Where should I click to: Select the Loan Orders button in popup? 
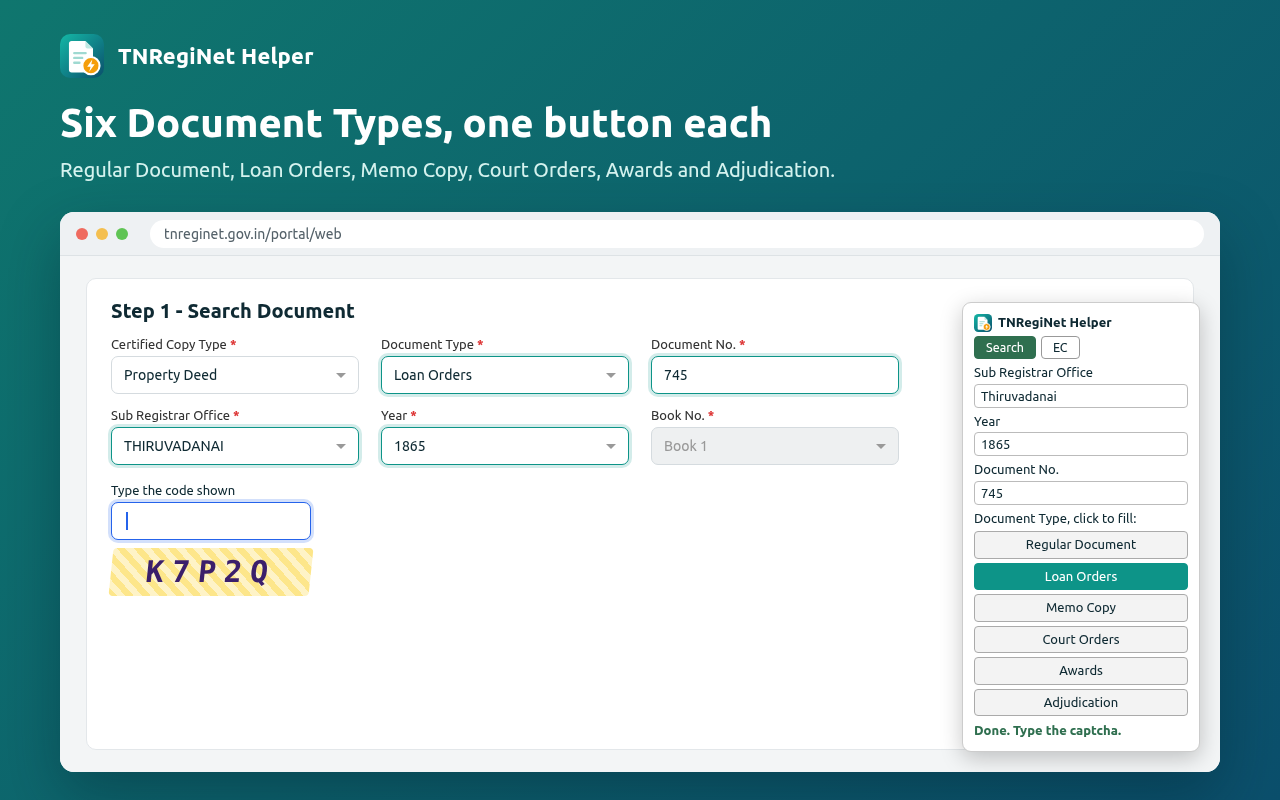[x=1081, y=577]
